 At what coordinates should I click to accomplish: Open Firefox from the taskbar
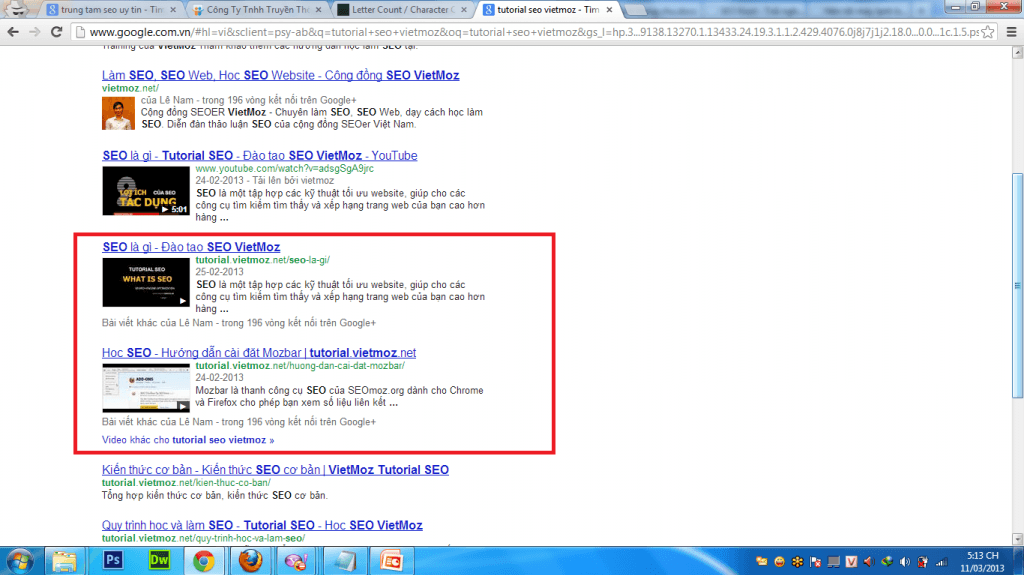click(x=250, y=561)
